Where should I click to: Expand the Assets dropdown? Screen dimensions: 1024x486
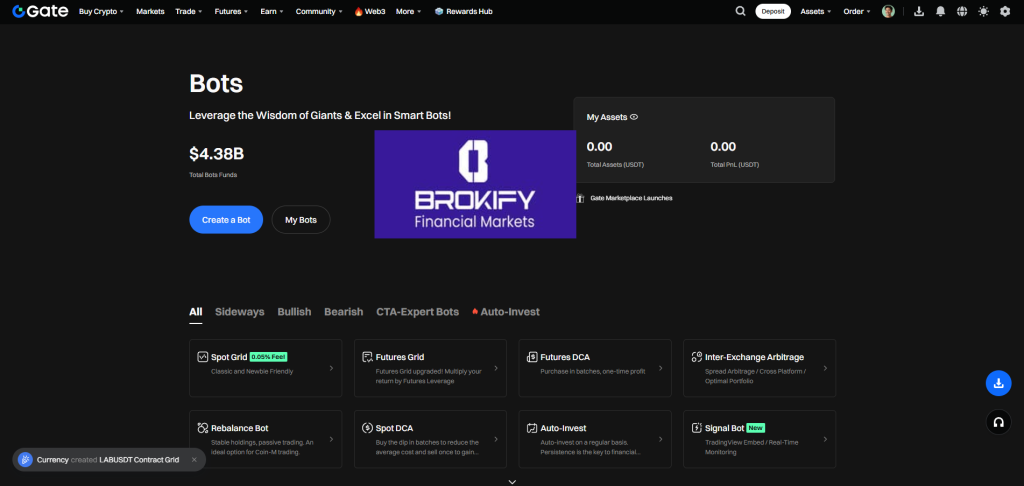[816, 11]
